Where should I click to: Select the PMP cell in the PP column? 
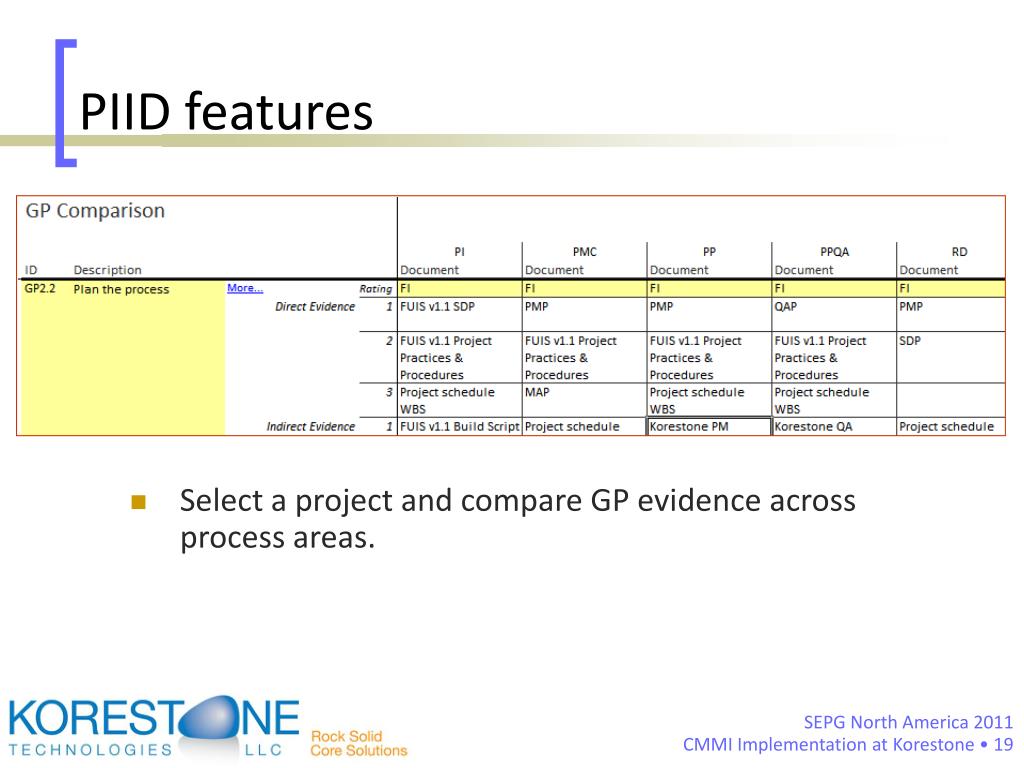709,315
